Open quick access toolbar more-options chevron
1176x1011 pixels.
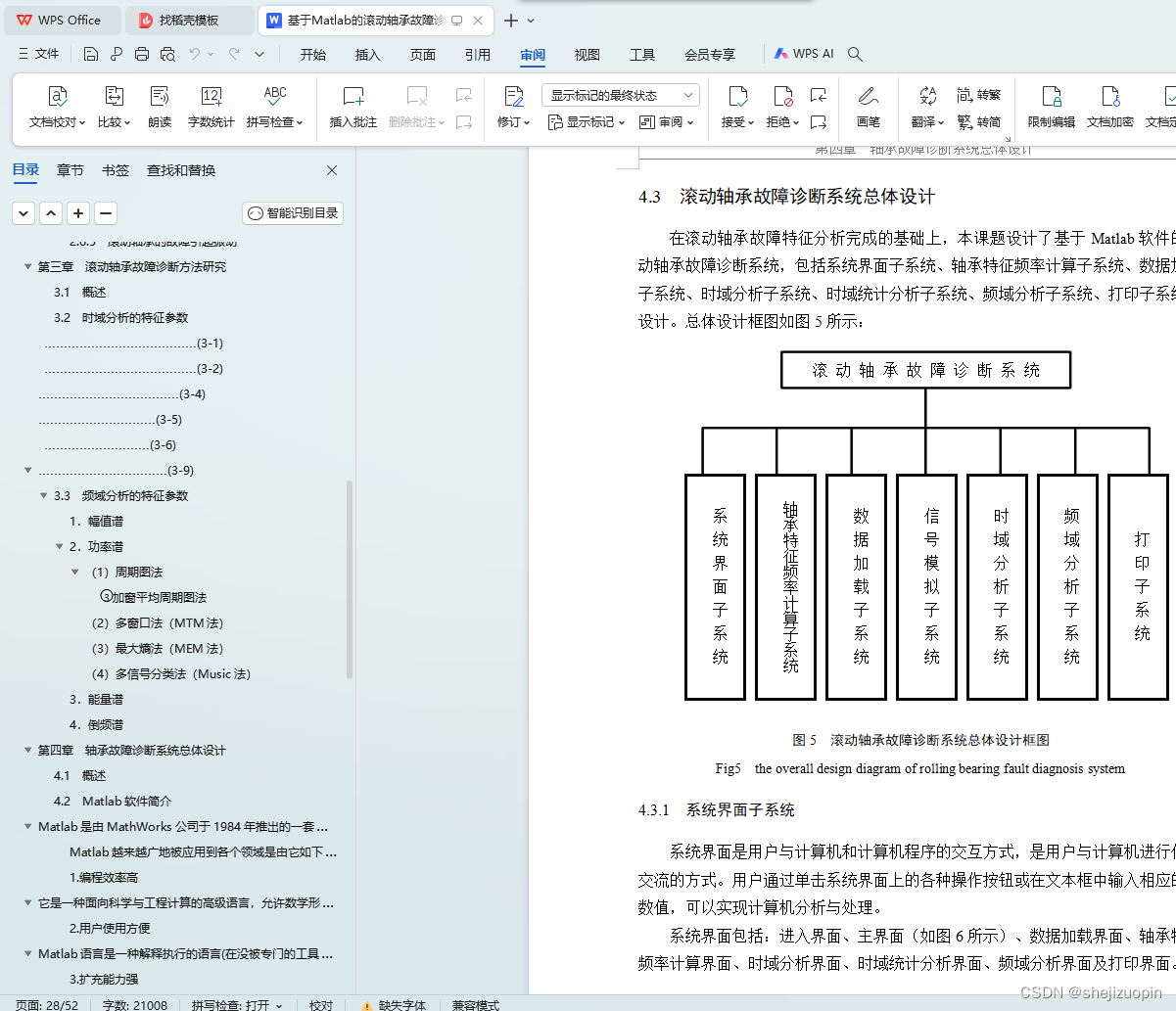[x=259, y=54]
